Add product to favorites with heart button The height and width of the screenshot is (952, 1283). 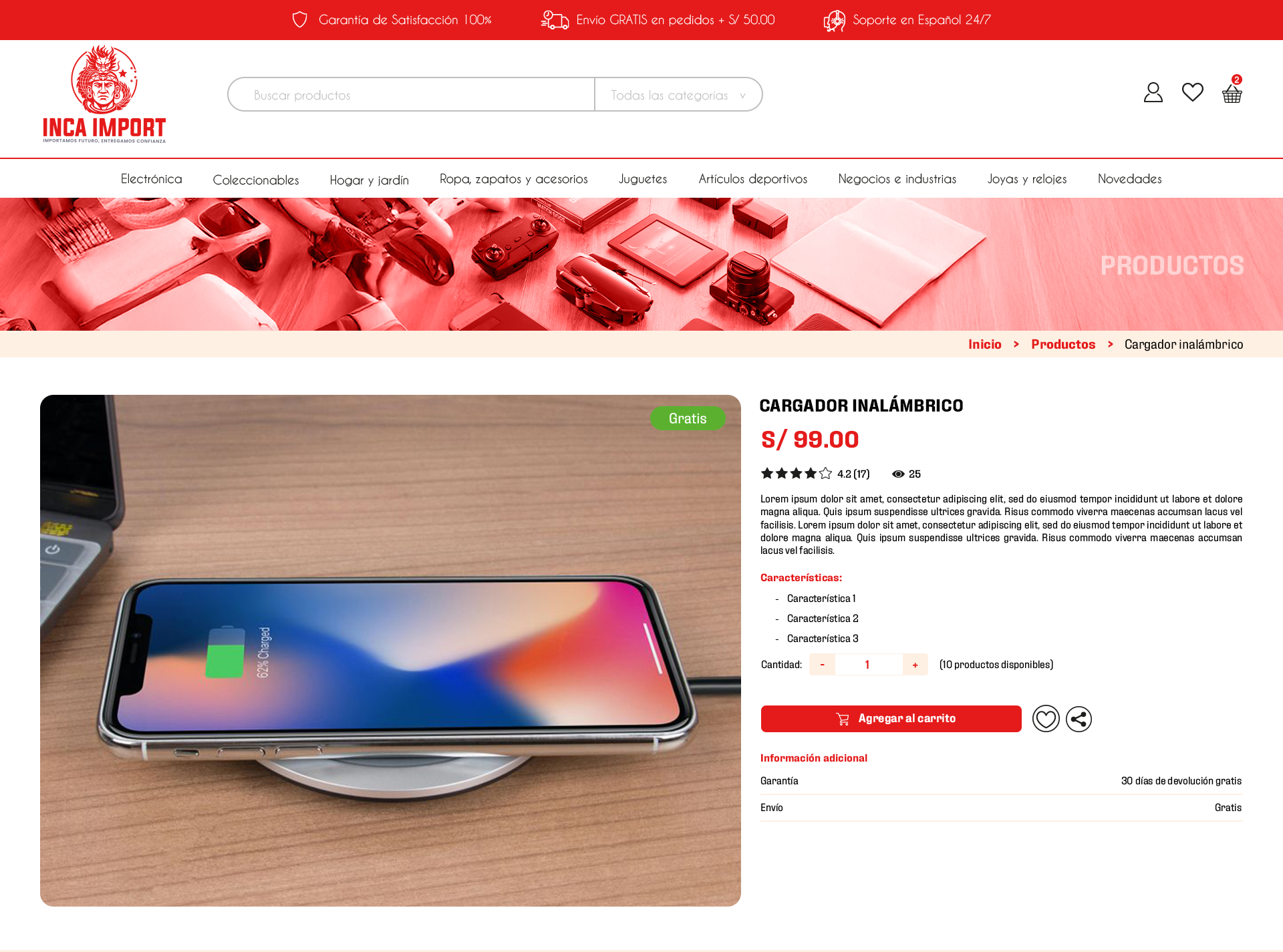(x=1046, y=719)
